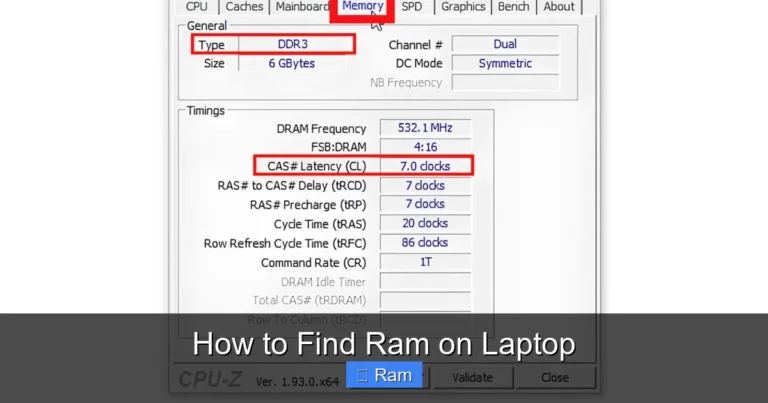Click the Row Refresh Cycle Time (tRFC) label
This screenshot has width=768, height=403.
pos(285,243)
